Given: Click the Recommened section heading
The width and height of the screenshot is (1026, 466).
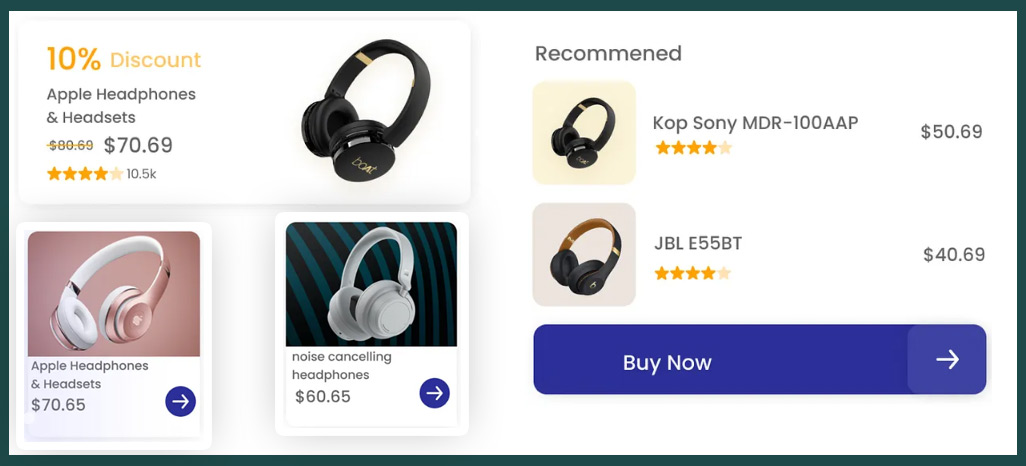Looking at the screenshot, I should [x=608, y=53].
